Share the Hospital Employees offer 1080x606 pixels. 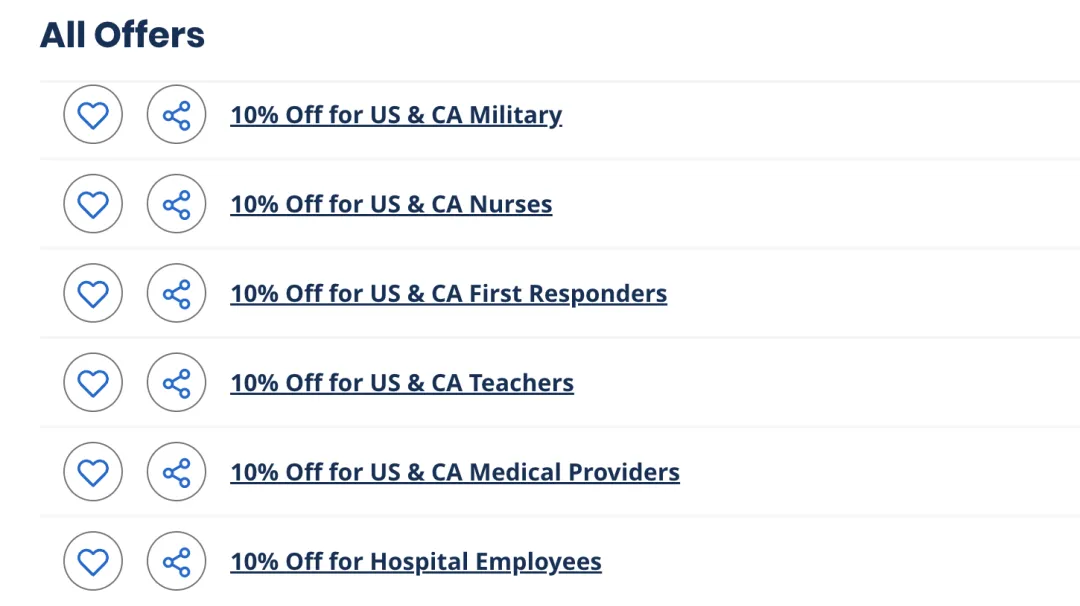click(x=176, y=561)
